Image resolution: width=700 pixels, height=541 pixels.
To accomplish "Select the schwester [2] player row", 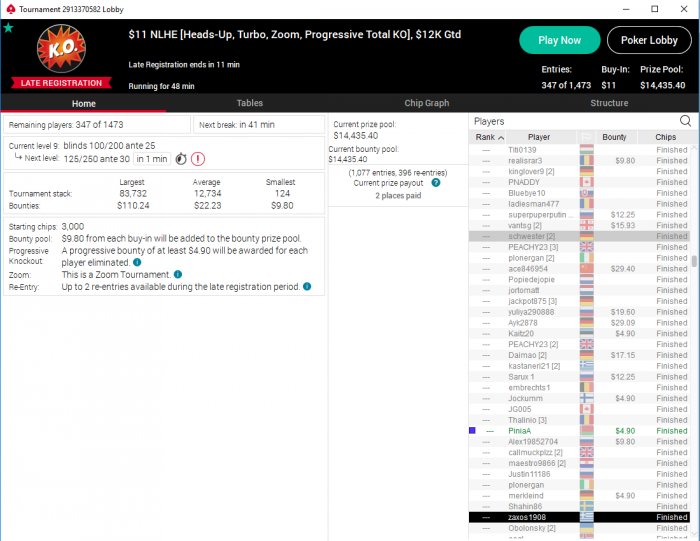I will click(579, 236).
